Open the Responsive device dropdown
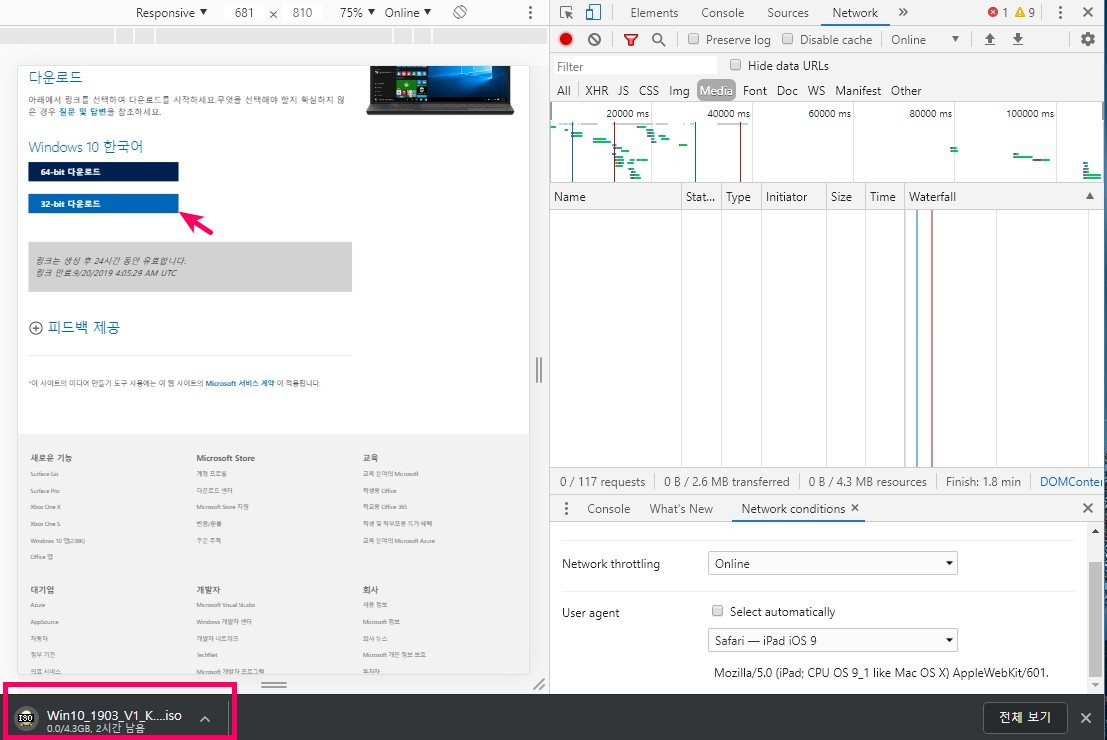Screen dimensions: 1107x740 tap(172, 13)
